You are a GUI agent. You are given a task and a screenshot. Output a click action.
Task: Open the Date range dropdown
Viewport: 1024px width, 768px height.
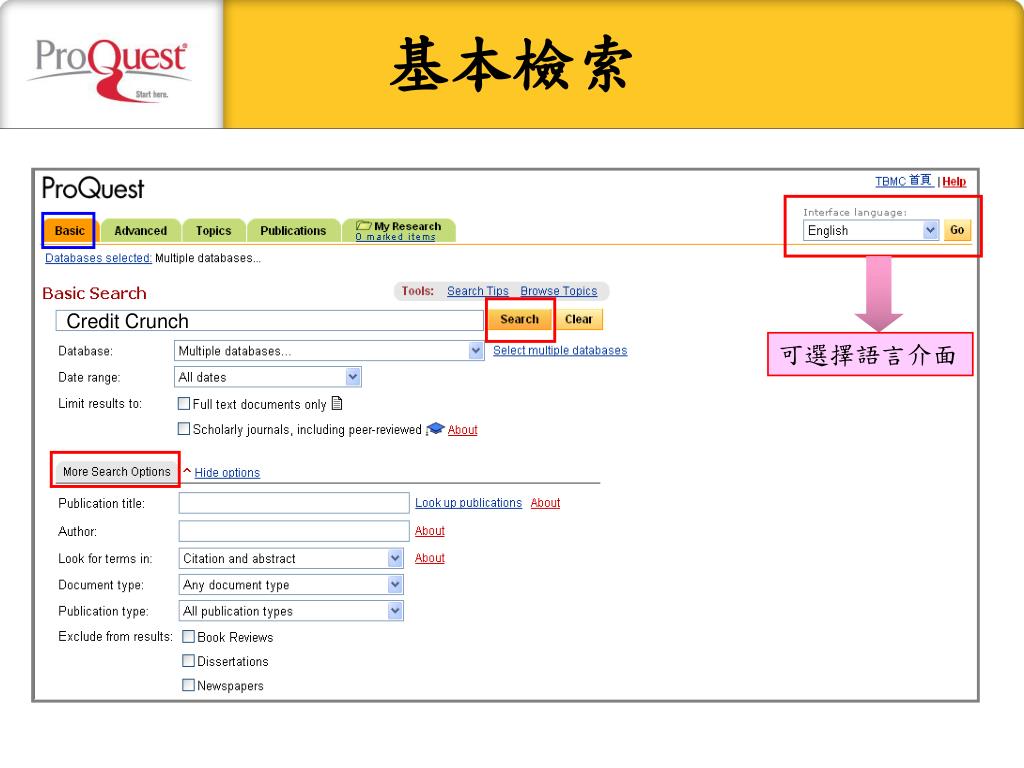[268, 377]
